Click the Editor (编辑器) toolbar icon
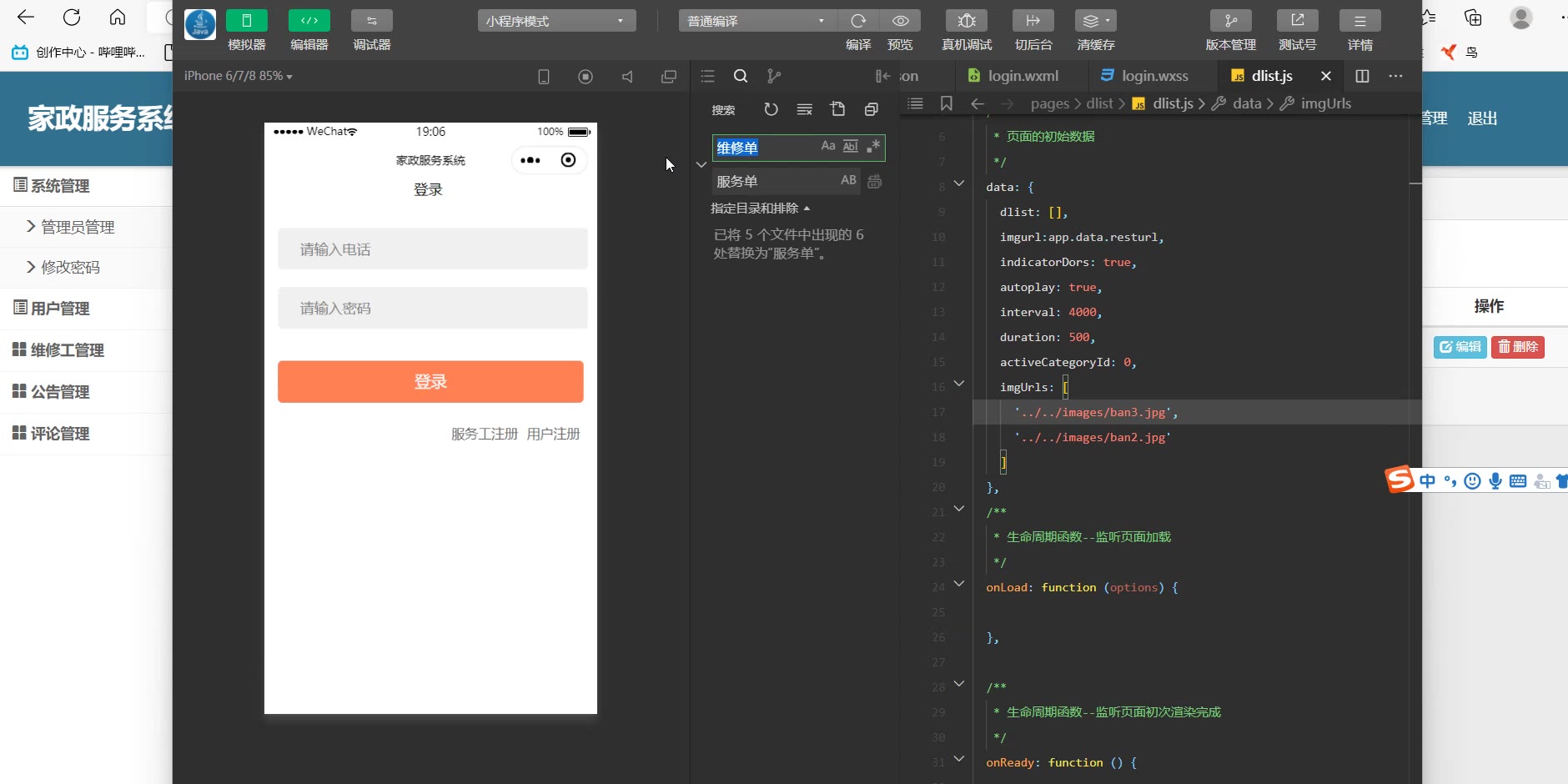 [309, 21]
